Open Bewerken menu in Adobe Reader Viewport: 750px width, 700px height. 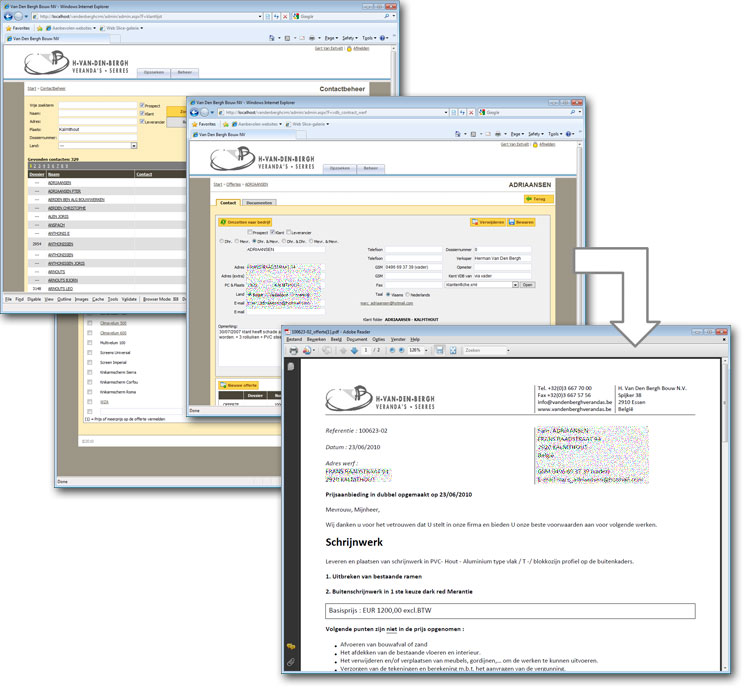(x=316, y=340)
